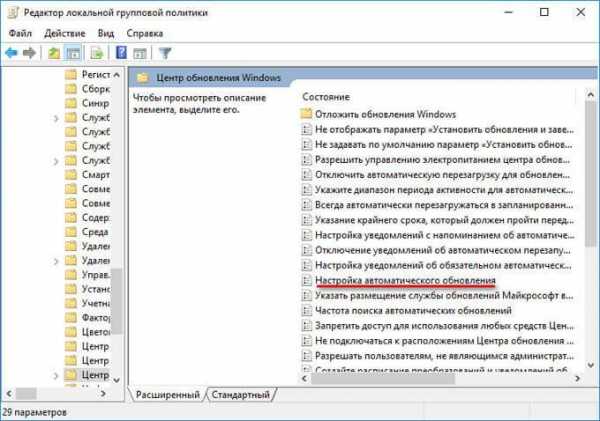Click the policy list scroll-left arrow

(305, 379)
